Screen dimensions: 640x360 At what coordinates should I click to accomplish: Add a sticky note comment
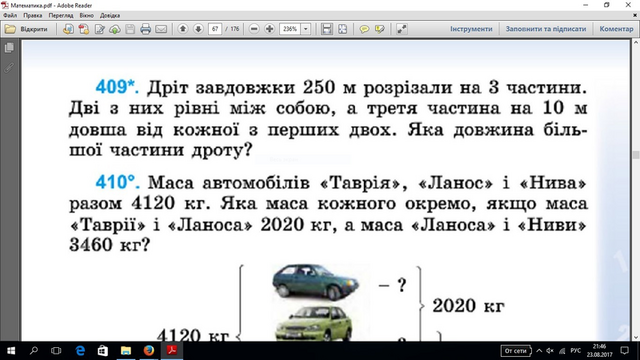click(x=364, y=29)
